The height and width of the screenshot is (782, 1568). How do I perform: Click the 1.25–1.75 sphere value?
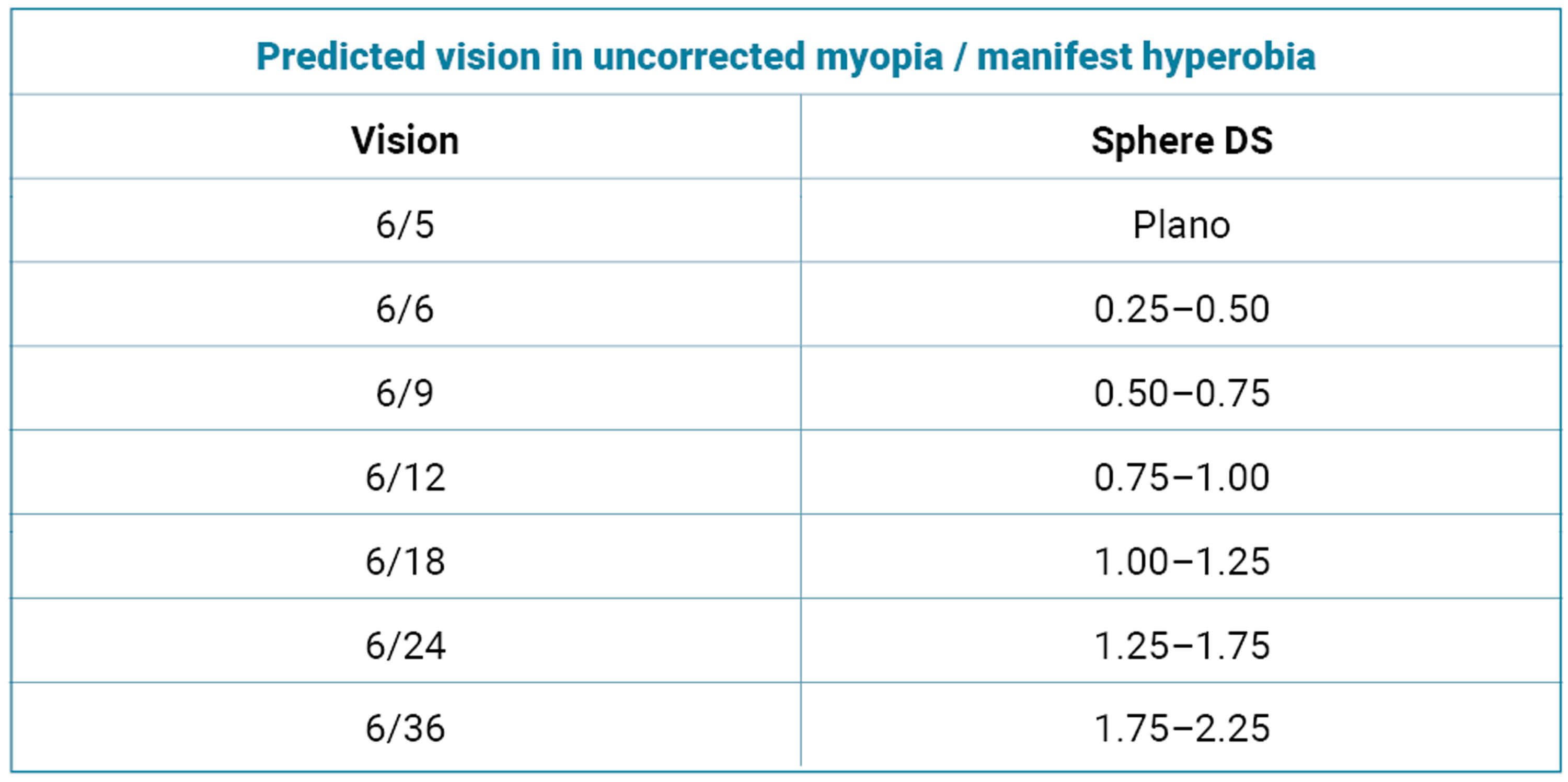(1181, 645)
